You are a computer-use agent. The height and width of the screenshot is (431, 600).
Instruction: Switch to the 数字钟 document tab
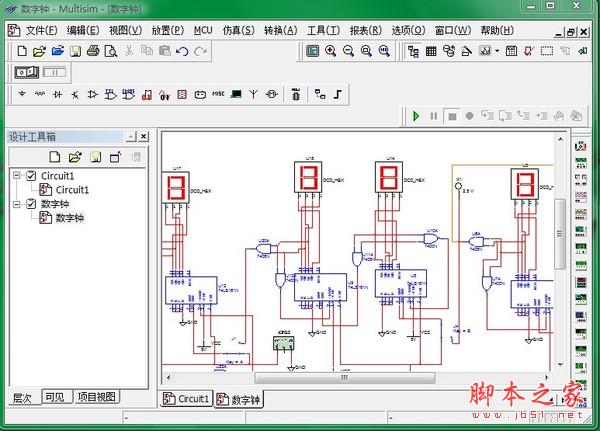238,400
